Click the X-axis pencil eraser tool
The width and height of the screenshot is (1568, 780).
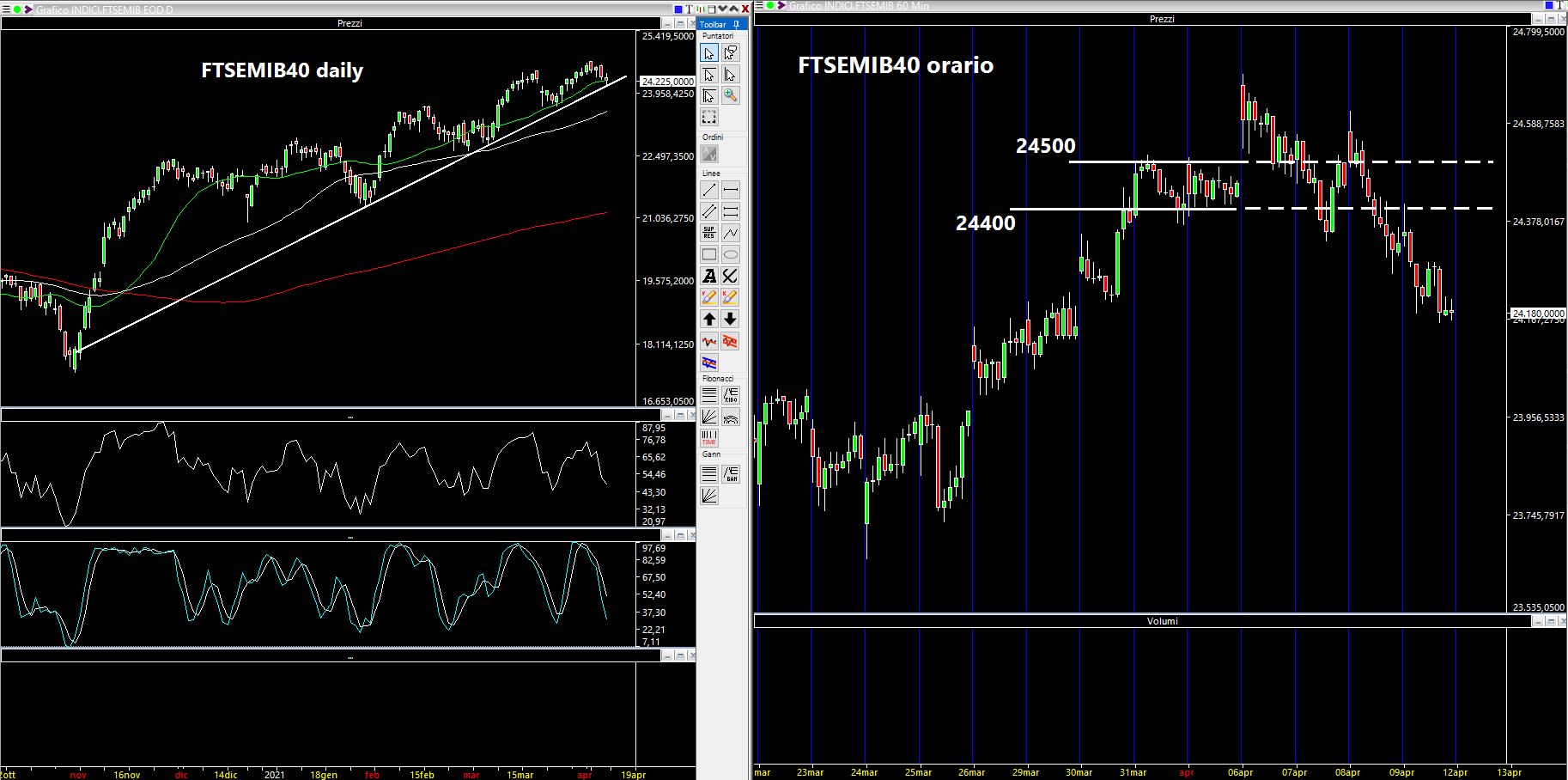pyautogui.click(x=730, y=297)
